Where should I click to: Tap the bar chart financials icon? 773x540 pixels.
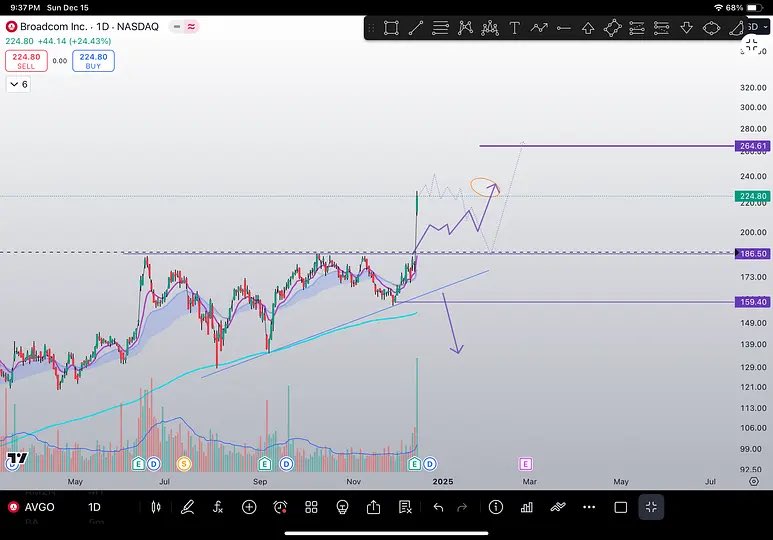pos(527,507)
